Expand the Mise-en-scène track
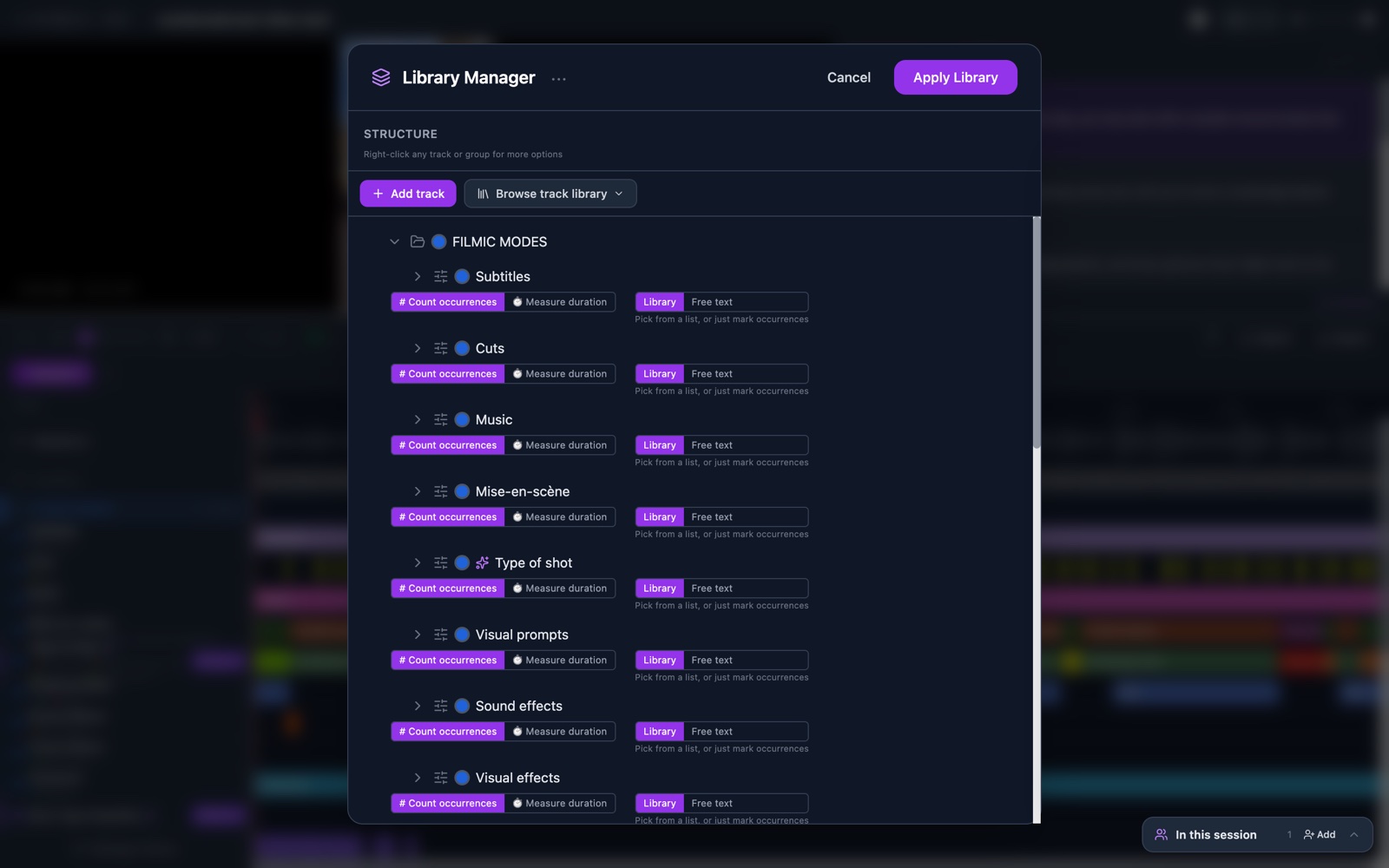The height and width of the screenshot is (868, 1389). (x=418, y=491)
